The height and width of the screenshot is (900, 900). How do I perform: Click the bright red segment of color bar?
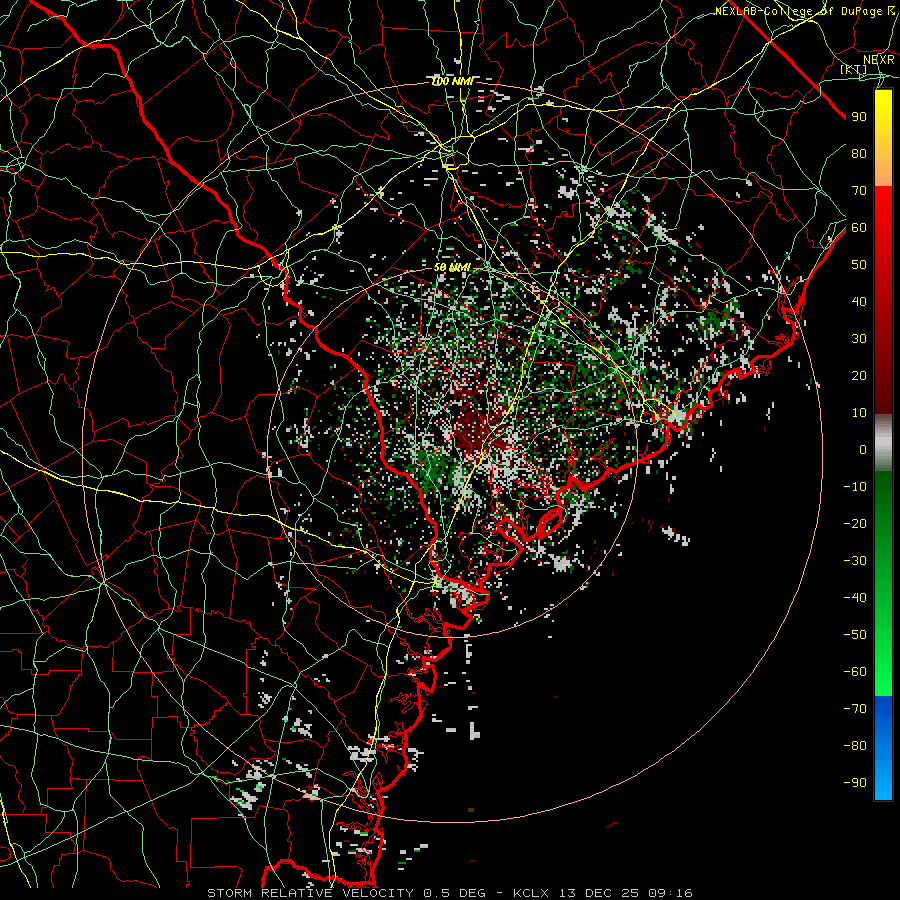point(883,208)
